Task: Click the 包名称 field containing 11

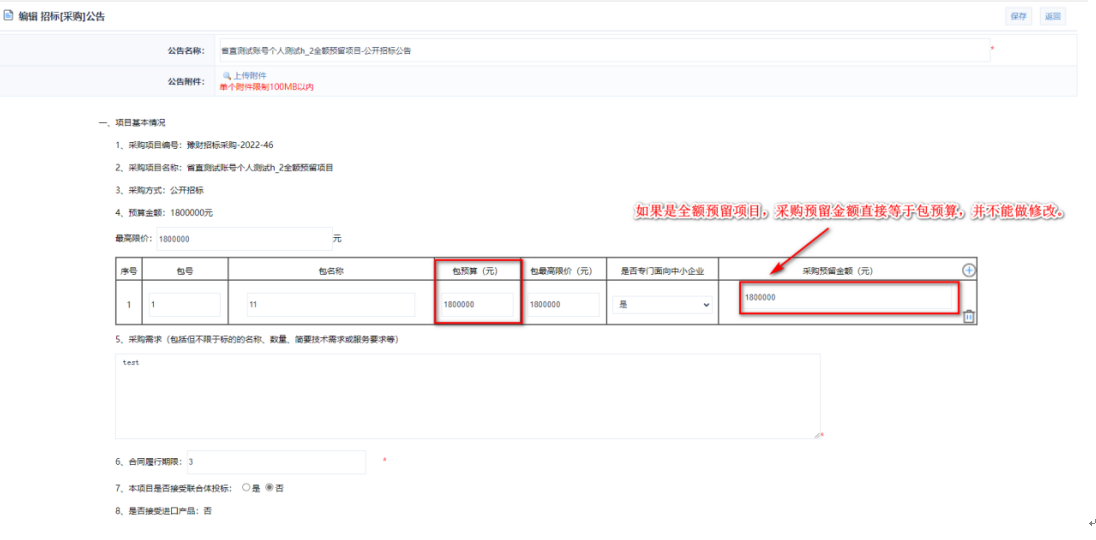Action: coord(330,304)
